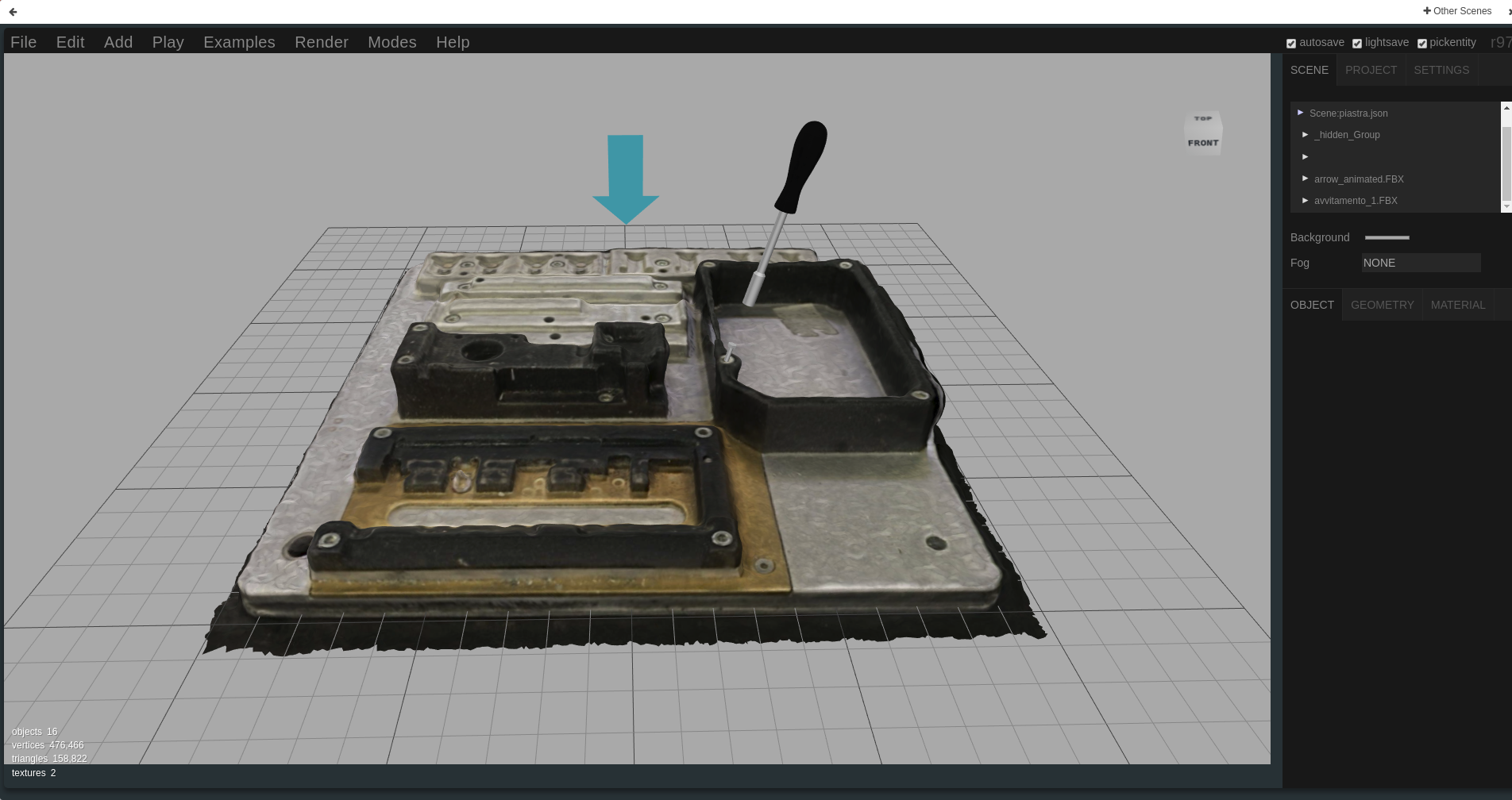Expand the _hidden_Group node arrow
This screenshot has width=1512, height=800.
click(1305, 134)
